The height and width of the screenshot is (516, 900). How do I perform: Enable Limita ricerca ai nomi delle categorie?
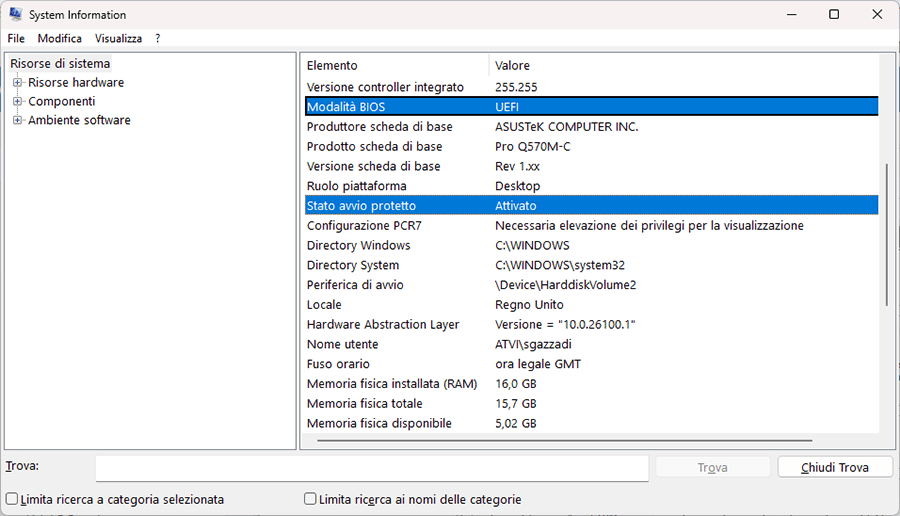[x=310, y=499]
